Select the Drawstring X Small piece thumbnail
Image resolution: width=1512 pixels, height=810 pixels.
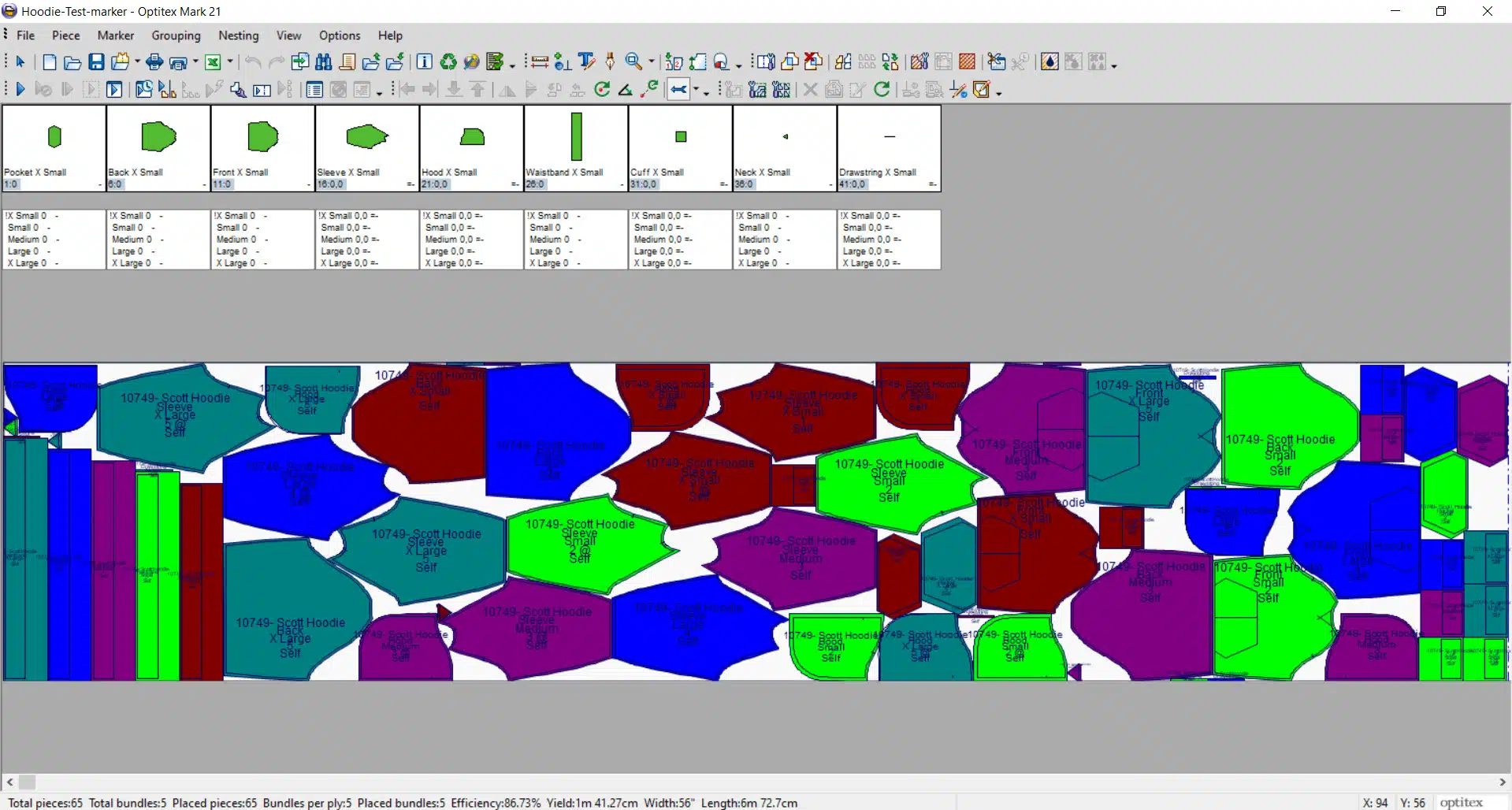[x=889, y=148]
